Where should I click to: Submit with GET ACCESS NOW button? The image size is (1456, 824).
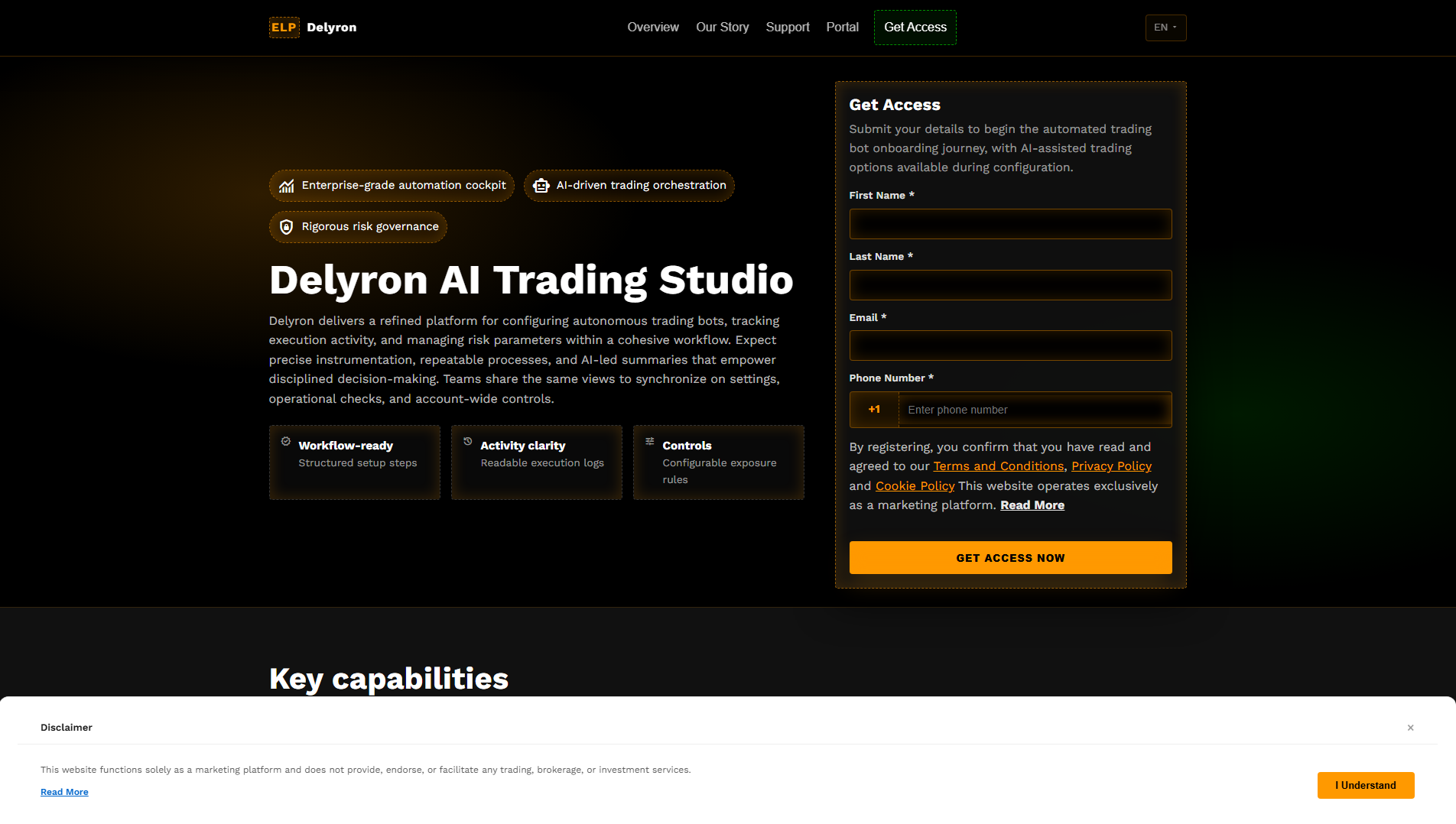coord(1010,558)
